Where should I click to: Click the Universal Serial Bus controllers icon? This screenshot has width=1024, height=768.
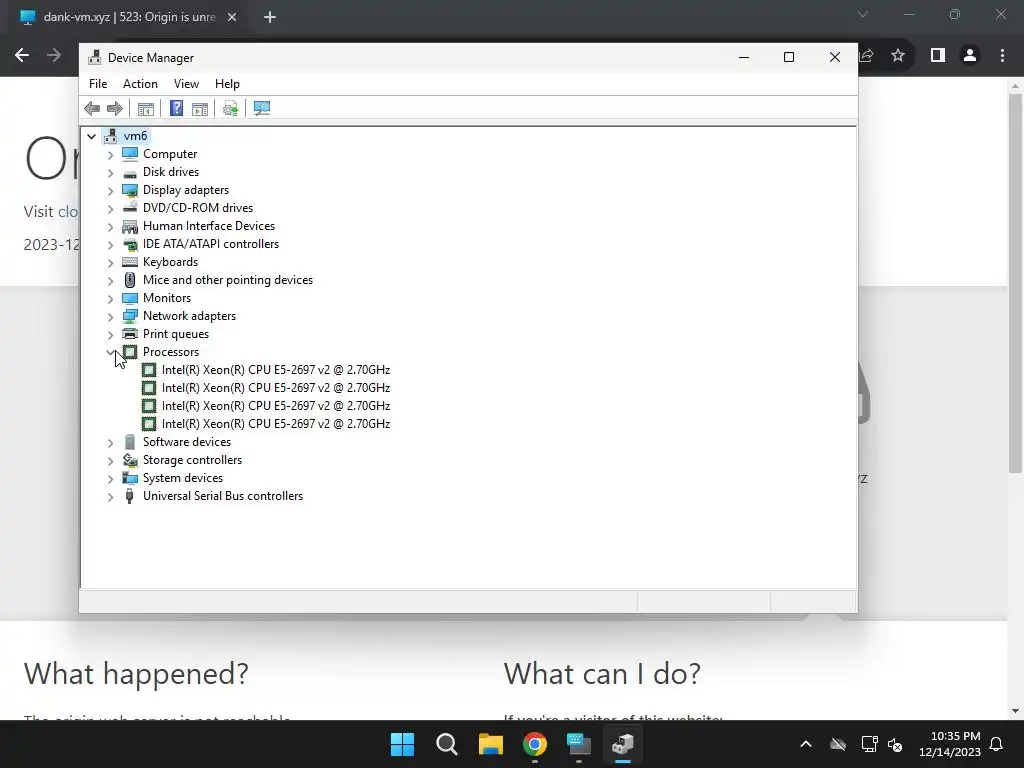tap(129, 496)
